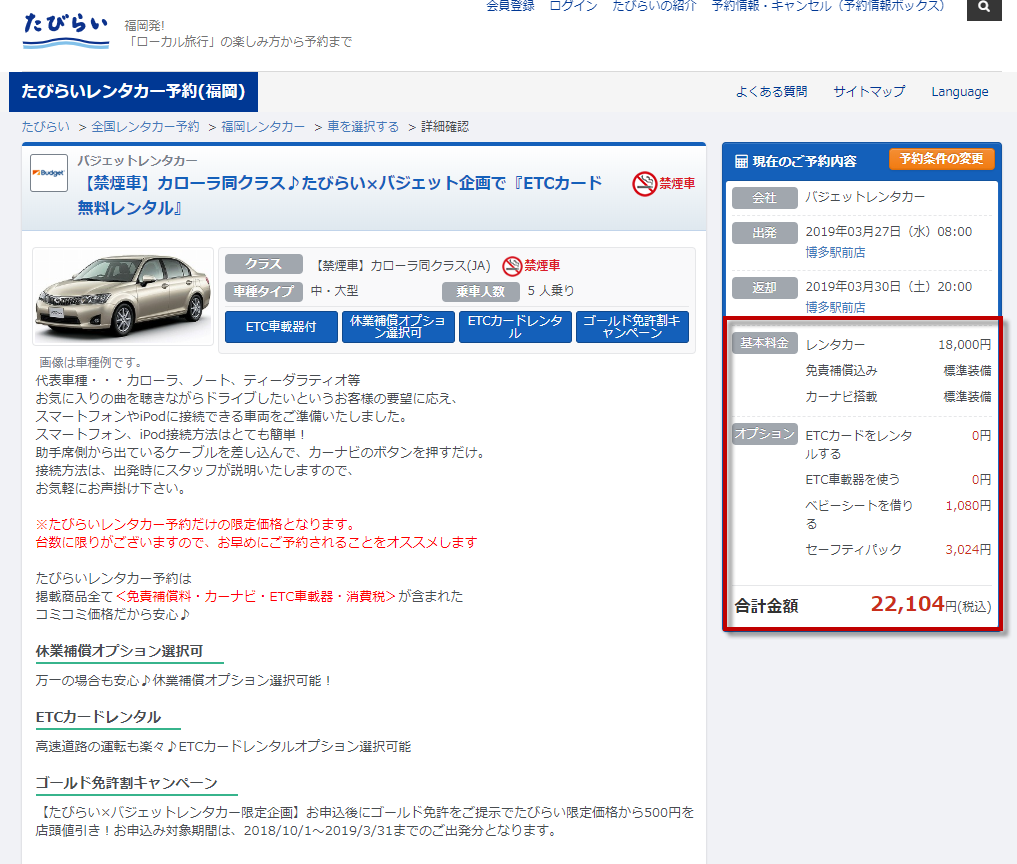Click the カーナビ搭載 標準装備 row
Image resolution: width=1017 pixels, height=864 pixels.
point(898,396)
